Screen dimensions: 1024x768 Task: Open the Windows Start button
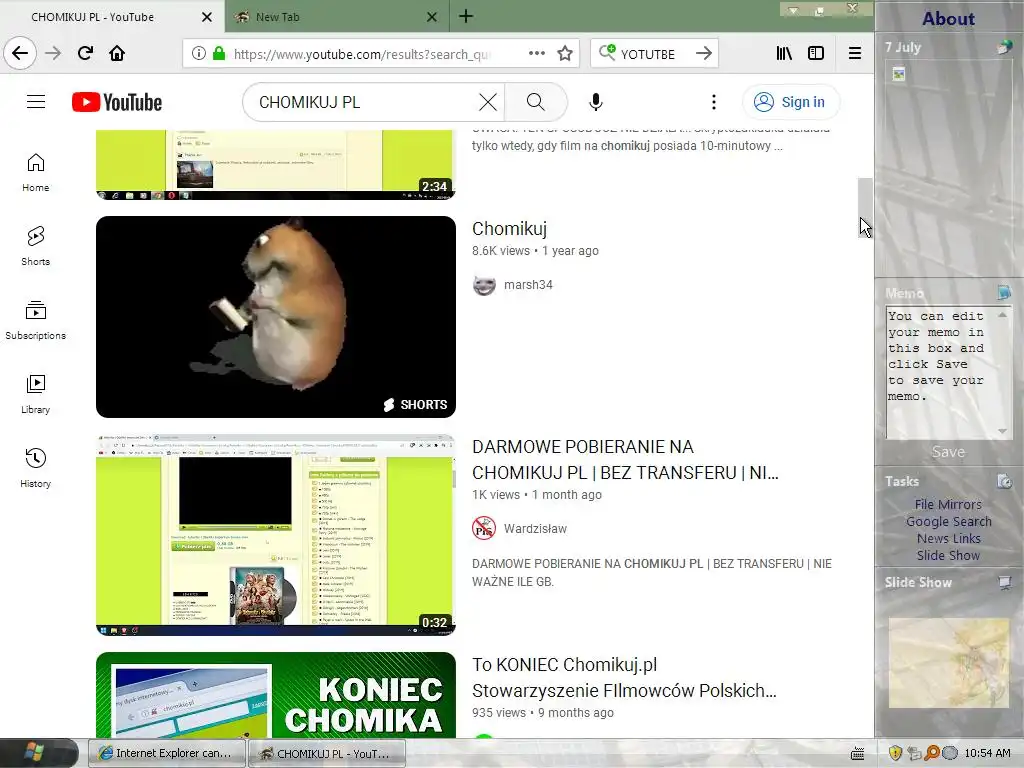pos(38,753)
